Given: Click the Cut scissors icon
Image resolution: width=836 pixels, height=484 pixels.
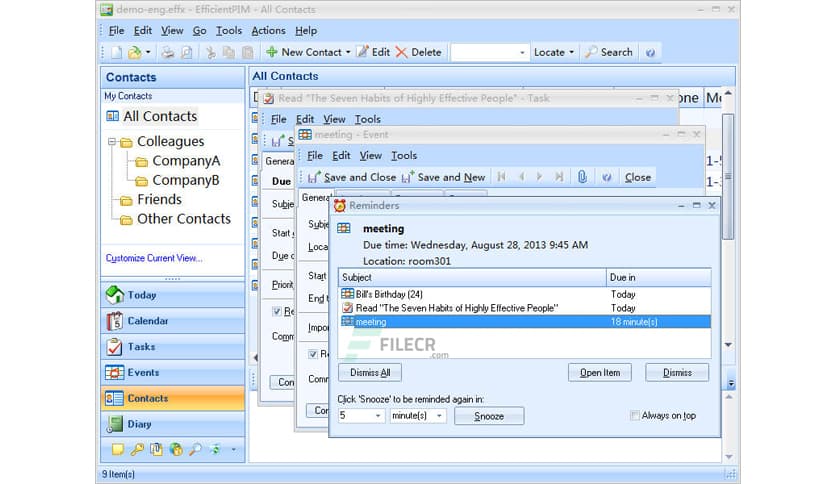Looking at the screenshot, I should click(x=211, y=52).
